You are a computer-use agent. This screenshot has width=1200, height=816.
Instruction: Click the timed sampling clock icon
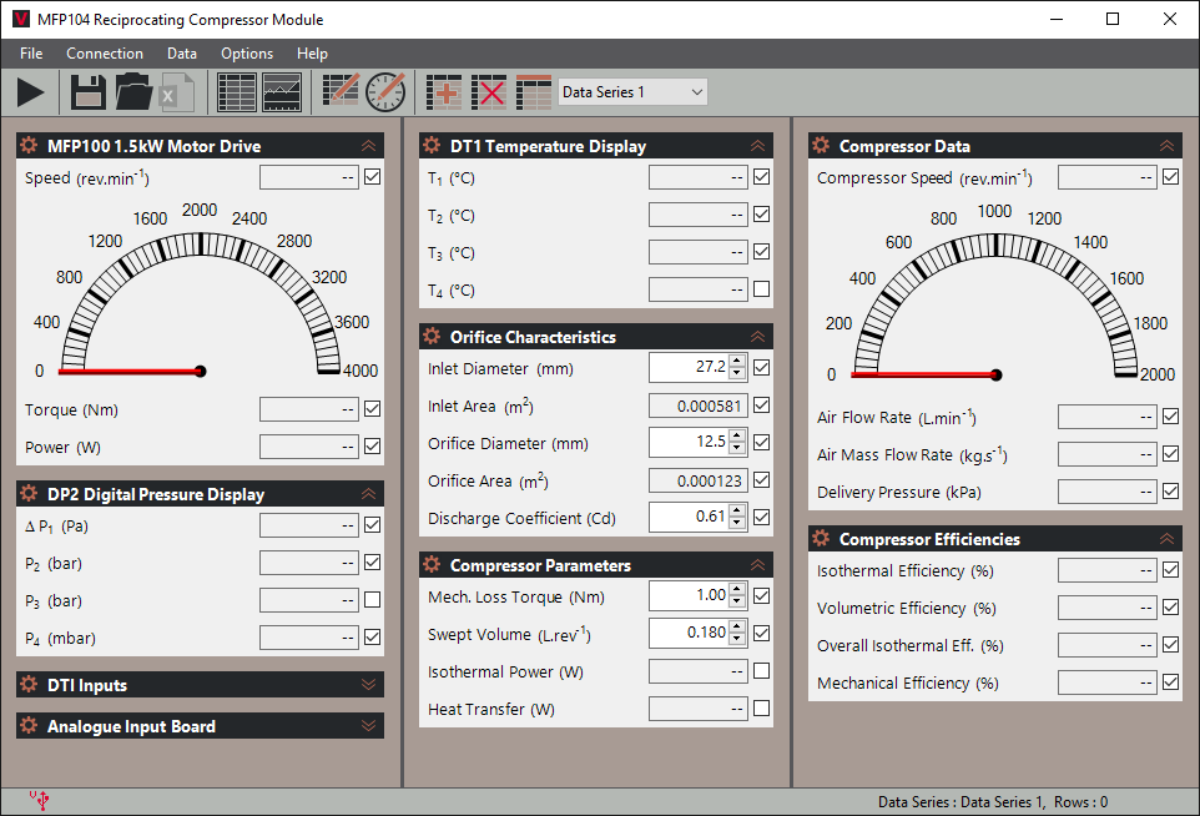coord(386,92)
